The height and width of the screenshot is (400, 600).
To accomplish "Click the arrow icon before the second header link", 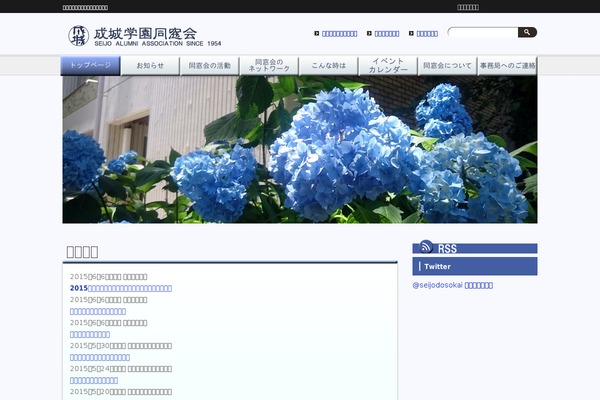I will point(369,34).
